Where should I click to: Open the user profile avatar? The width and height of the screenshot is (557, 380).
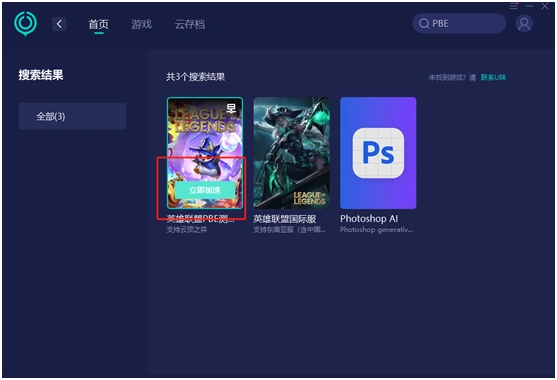524,24
